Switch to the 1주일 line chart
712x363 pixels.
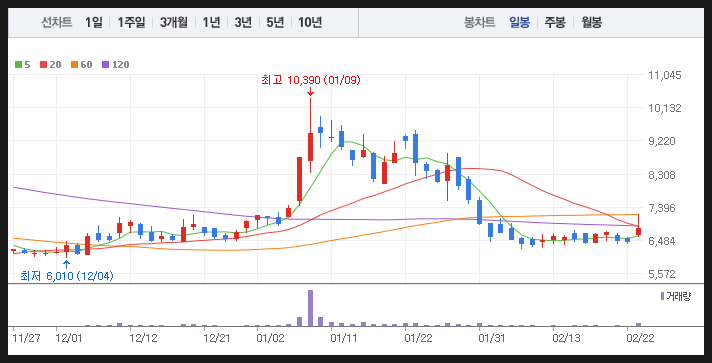tap(131, 22)
